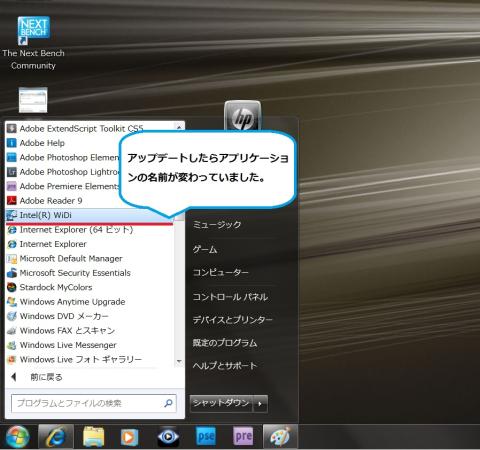Open デバイスとプリンター

tap(232, 320)
